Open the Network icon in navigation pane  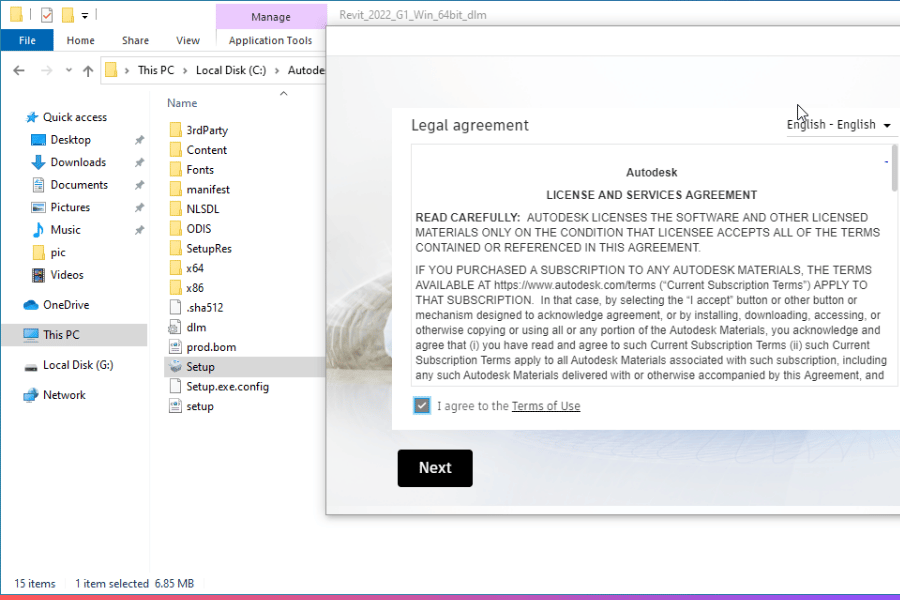click(31, 395)
